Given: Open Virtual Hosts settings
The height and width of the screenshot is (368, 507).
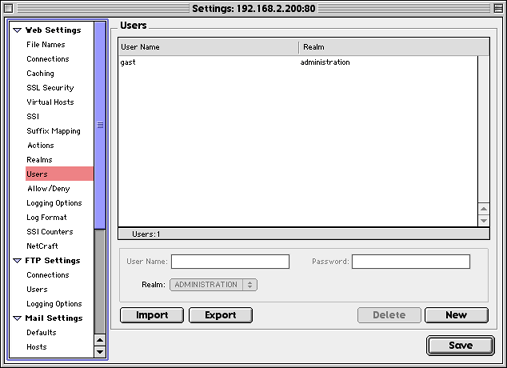Looking at the screenshot, I should tap(50, 102).
